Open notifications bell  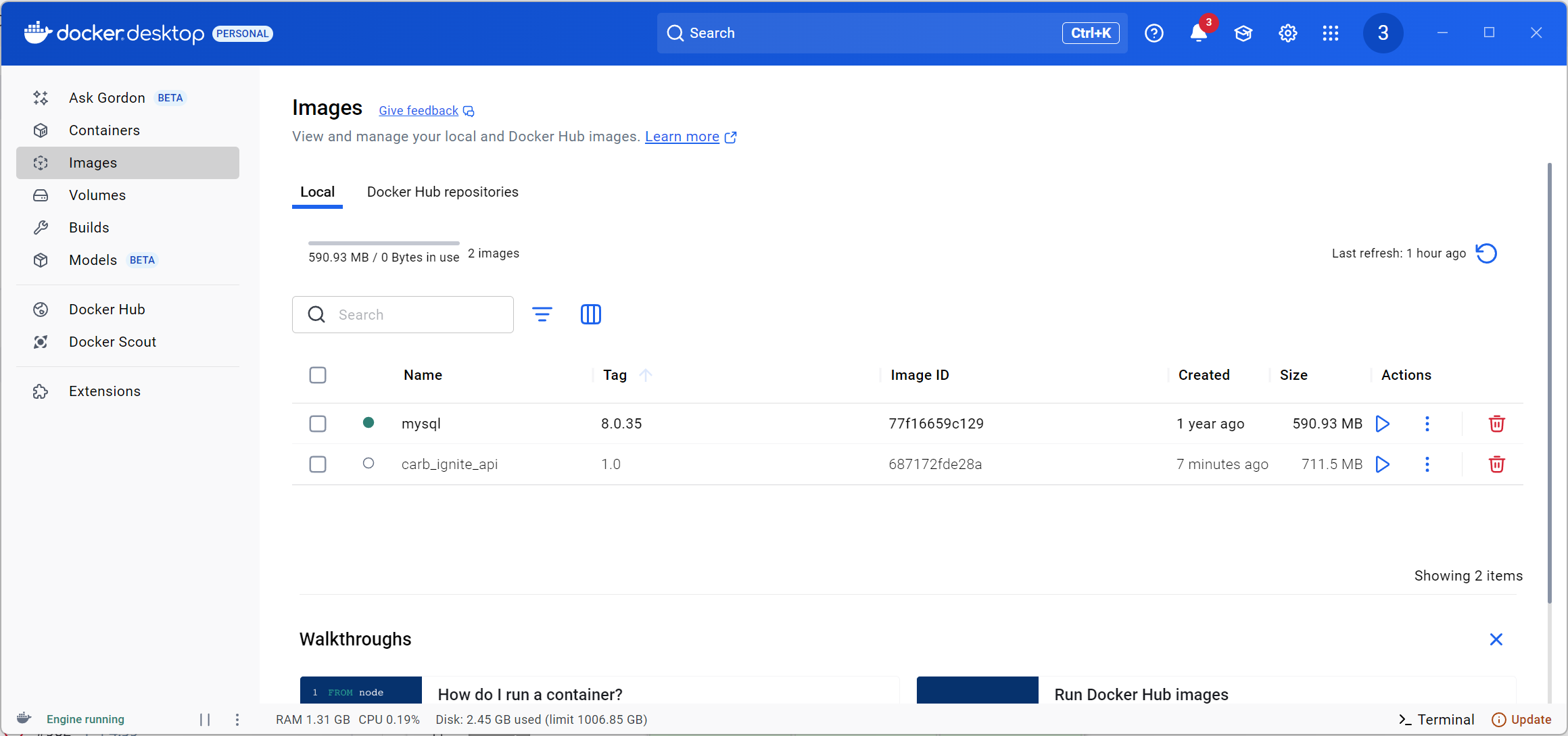coord(1198,33)
